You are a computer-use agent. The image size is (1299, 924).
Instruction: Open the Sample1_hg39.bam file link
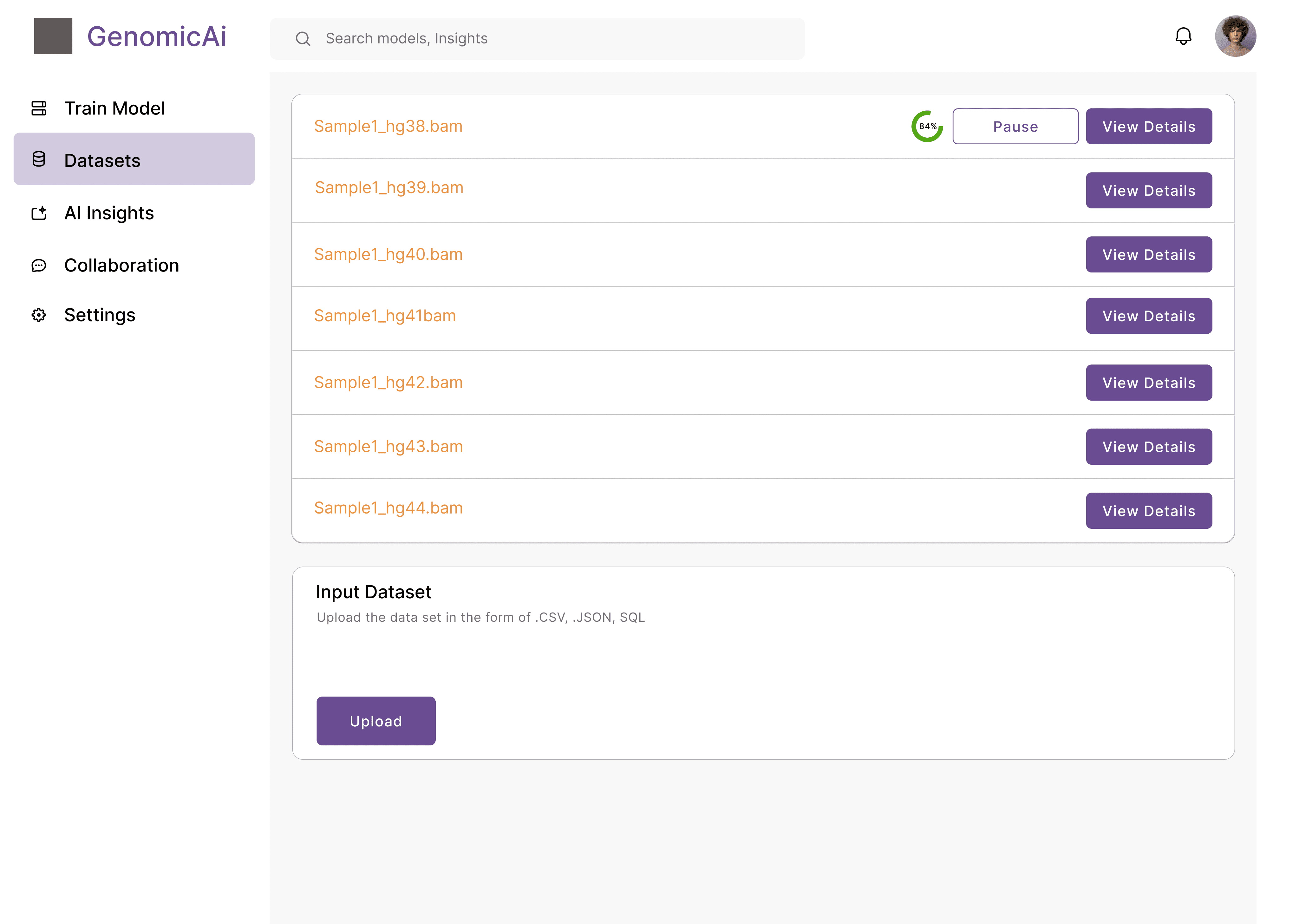tap(389, 188)
